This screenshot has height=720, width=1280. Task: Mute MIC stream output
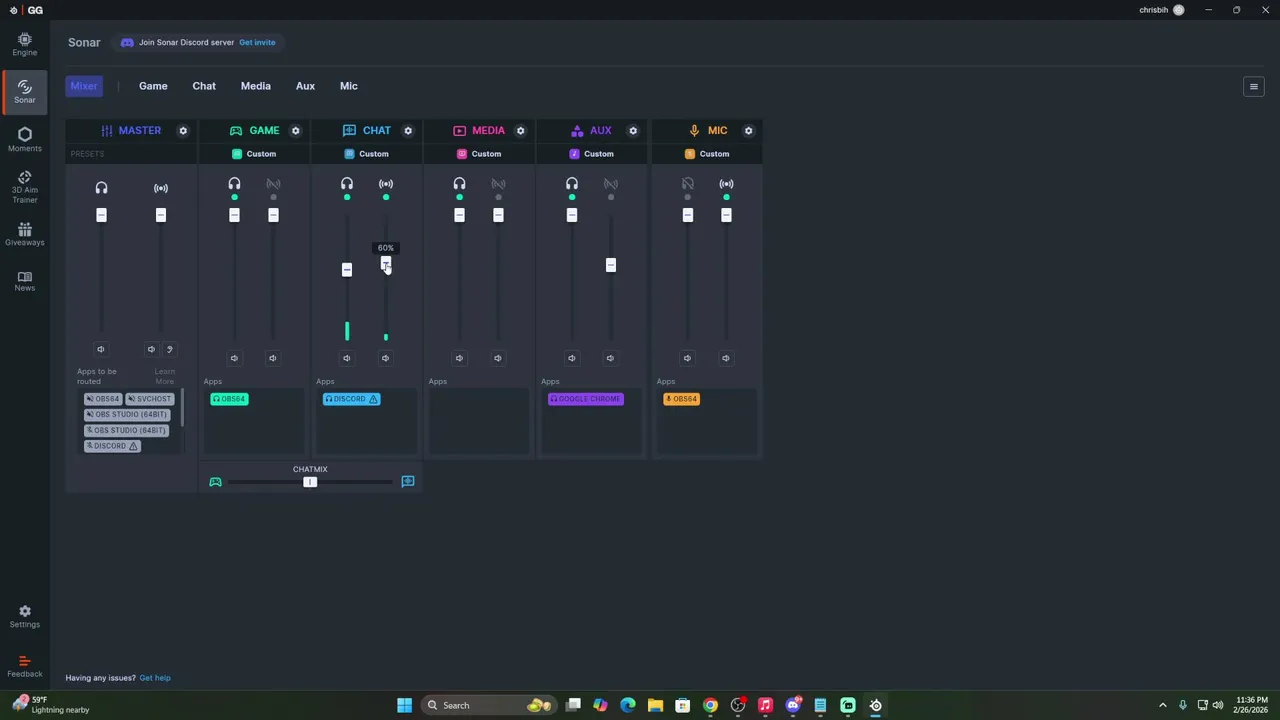[726, 358]
